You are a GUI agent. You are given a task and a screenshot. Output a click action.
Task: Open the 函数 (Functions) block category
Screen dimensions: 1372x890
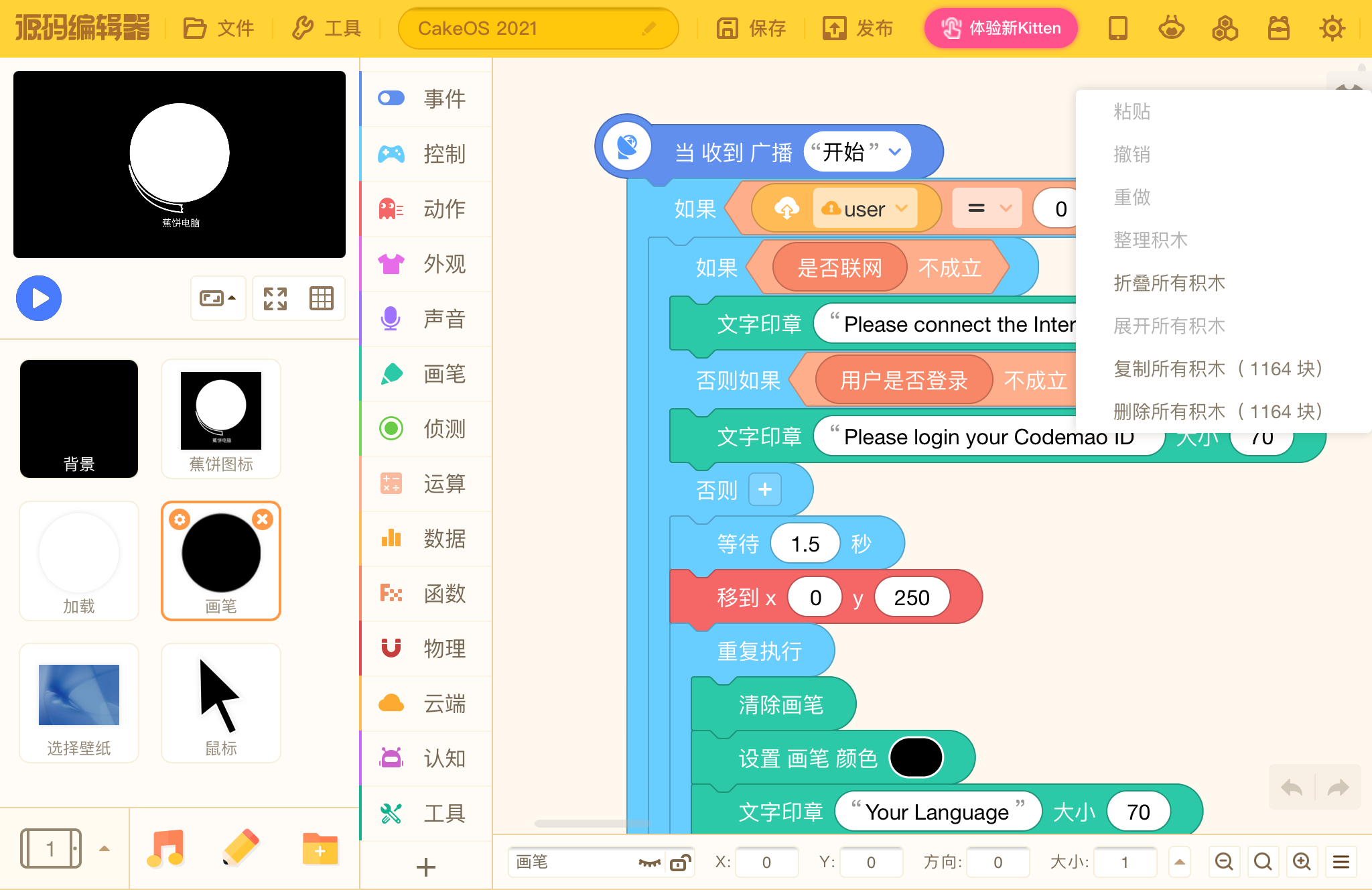[427, 593]
